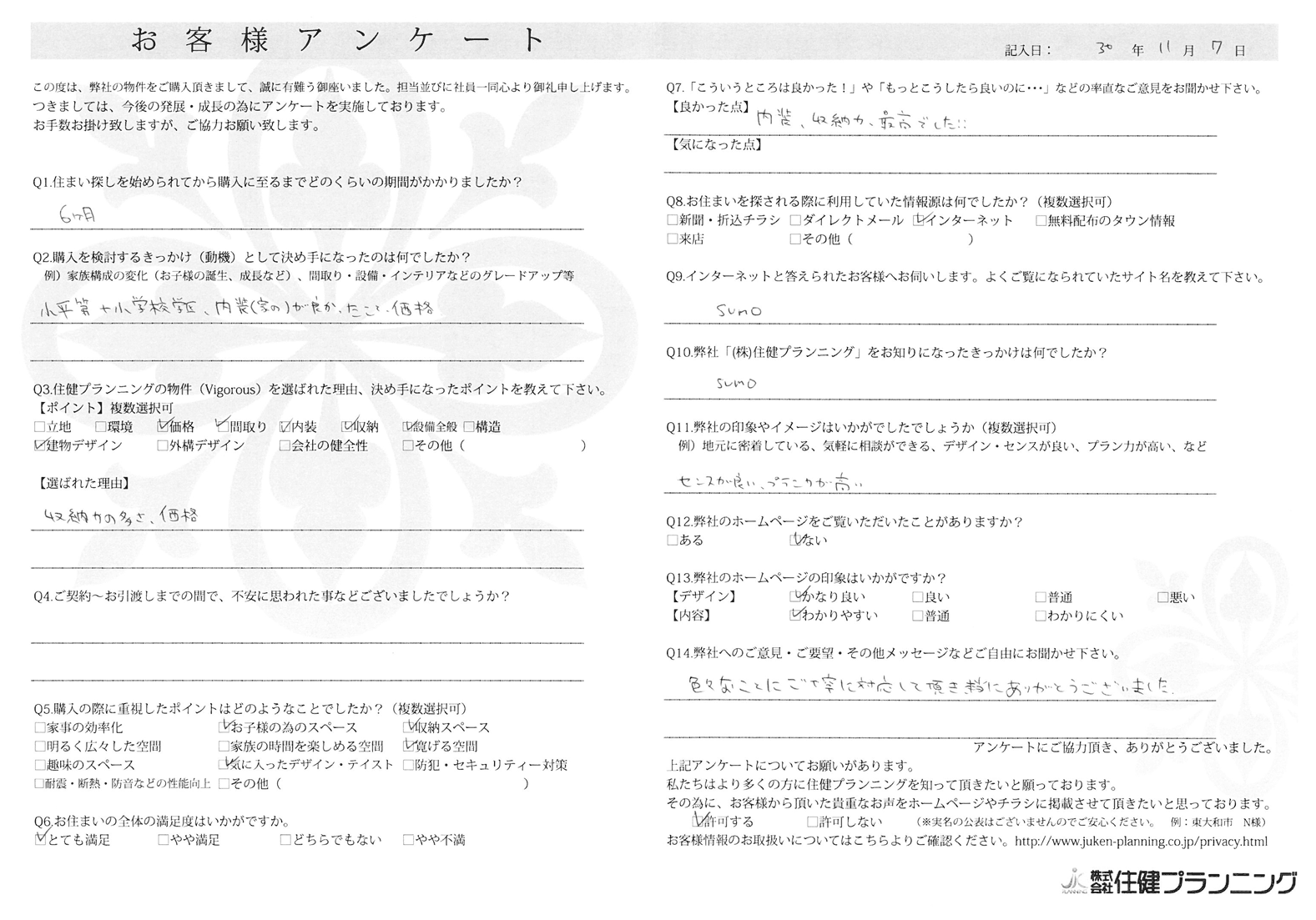Click the アンケートにご協力頂き closing note
Screen dimensions: 1316x920
coord(1122,747)
